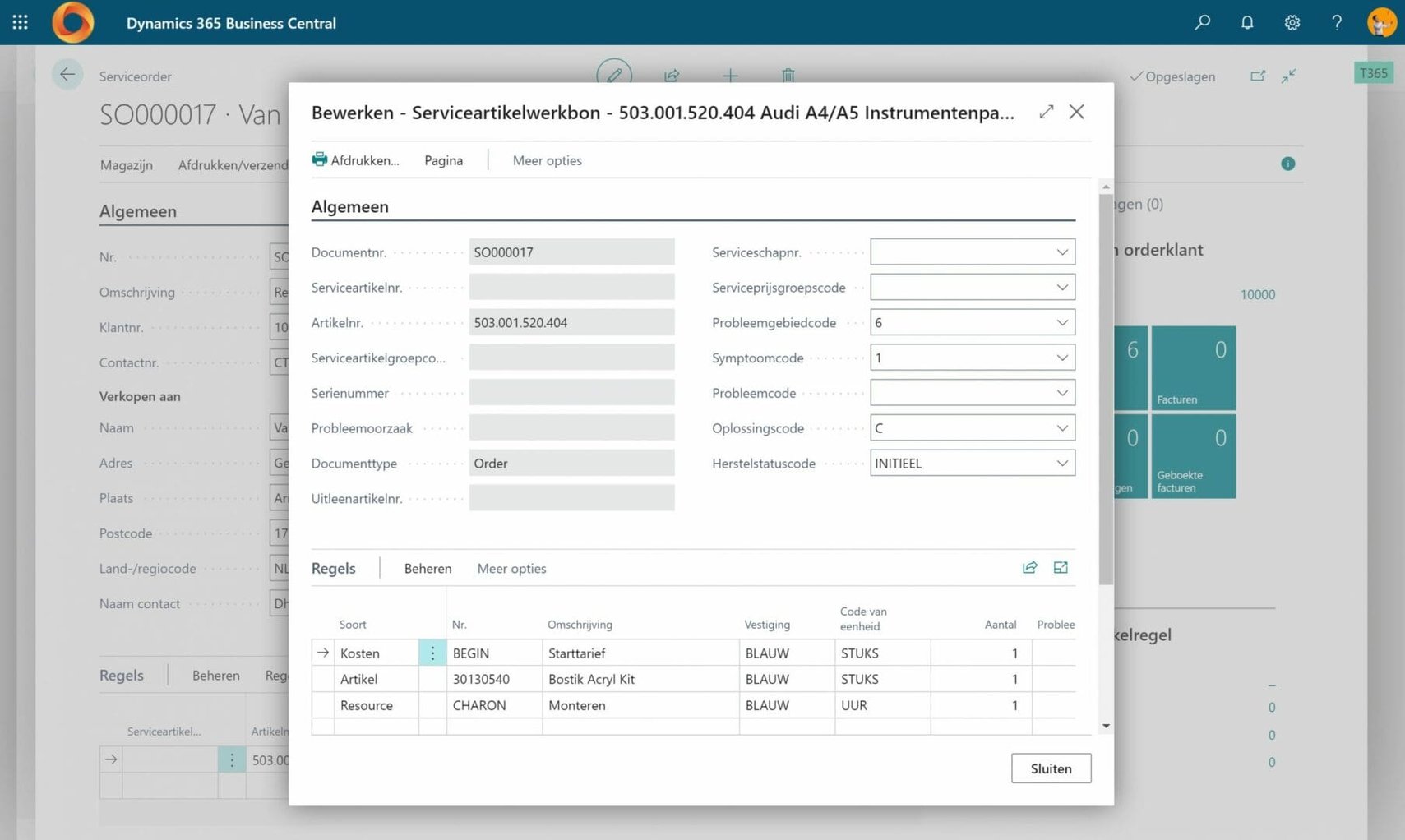This screenshot has height=840, width=1405.
Task: Click the BEGIN number cell
Action: coord(494,653)
